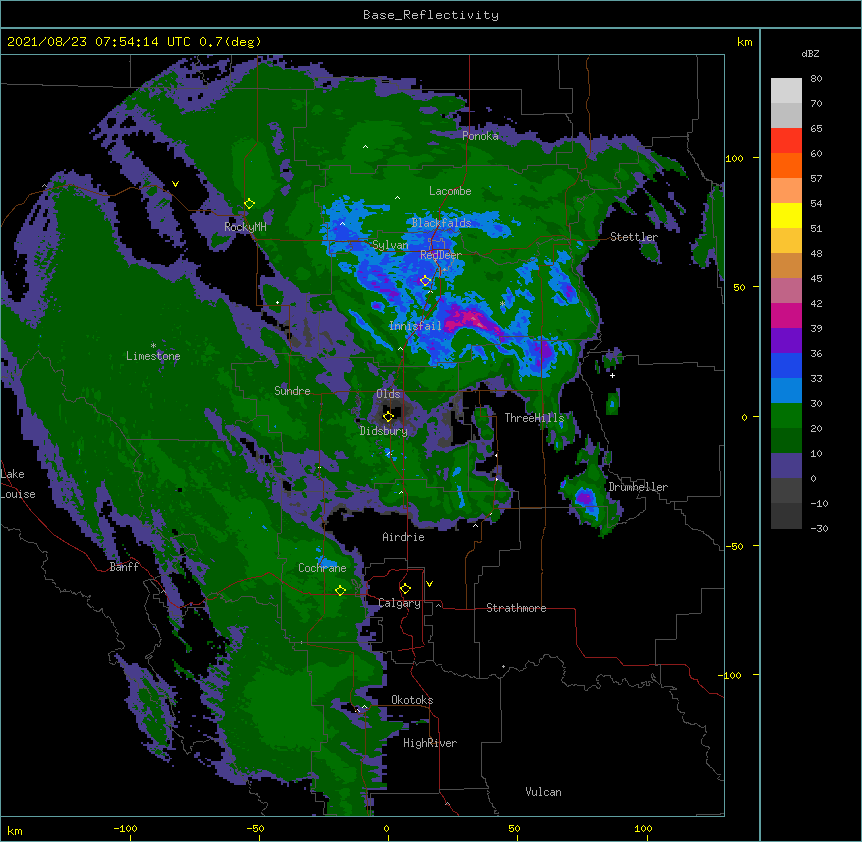Select the slate purple 10 dBZ legend swatch
The width and height of the screenshot is (862, 842).
pos(786,466)
